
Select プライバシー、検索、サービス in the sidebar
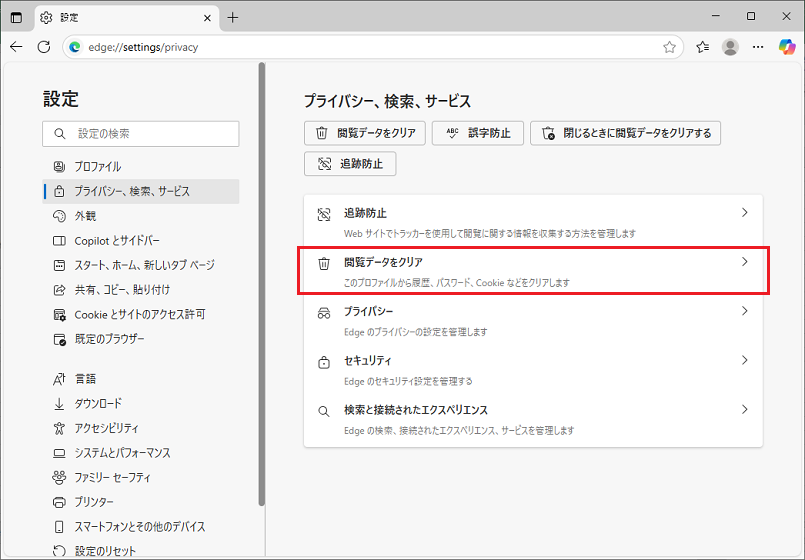[141, 191]
